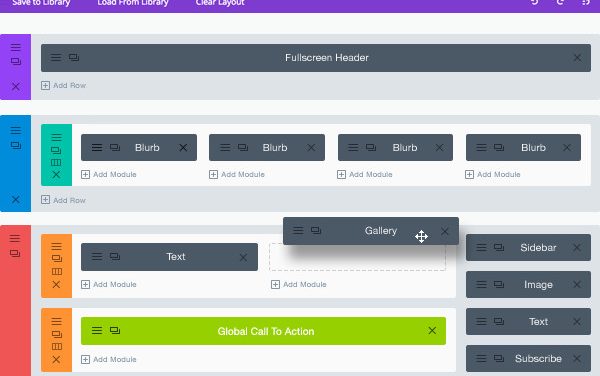Add Module below Global Call To Action
The image size is (600, 376).
point(109,360)
